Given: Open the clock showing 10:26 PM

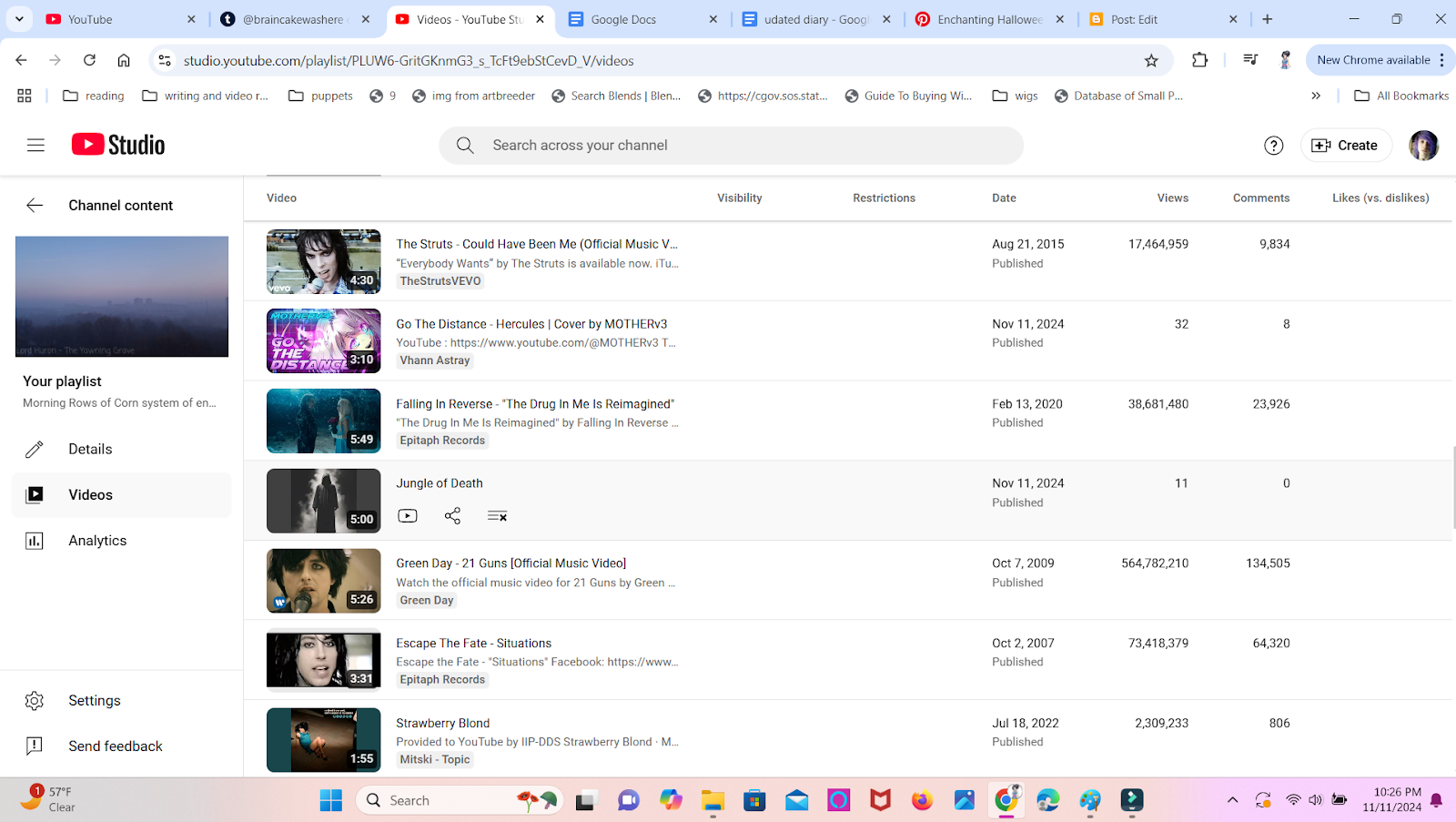Looking at the screenshot, I should [x=1392, y=800].
